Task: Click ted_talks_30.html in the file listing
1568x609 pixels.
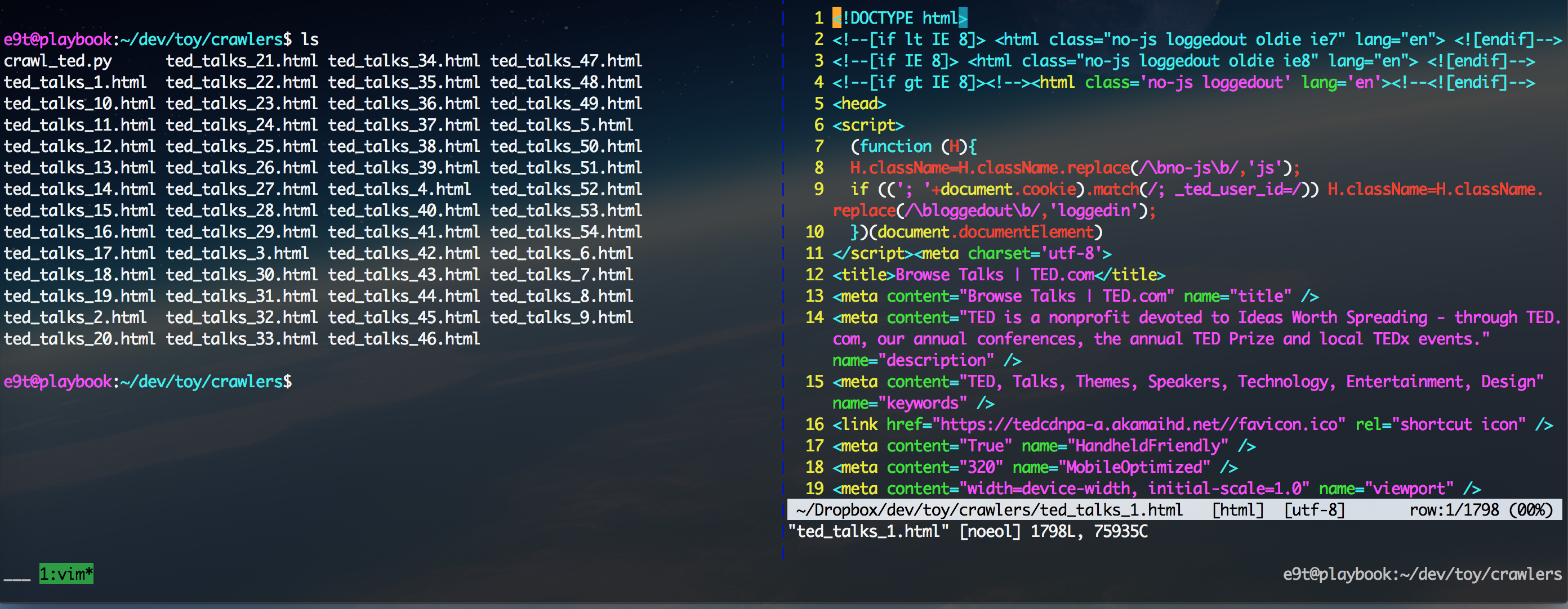Action: (242, 274)
